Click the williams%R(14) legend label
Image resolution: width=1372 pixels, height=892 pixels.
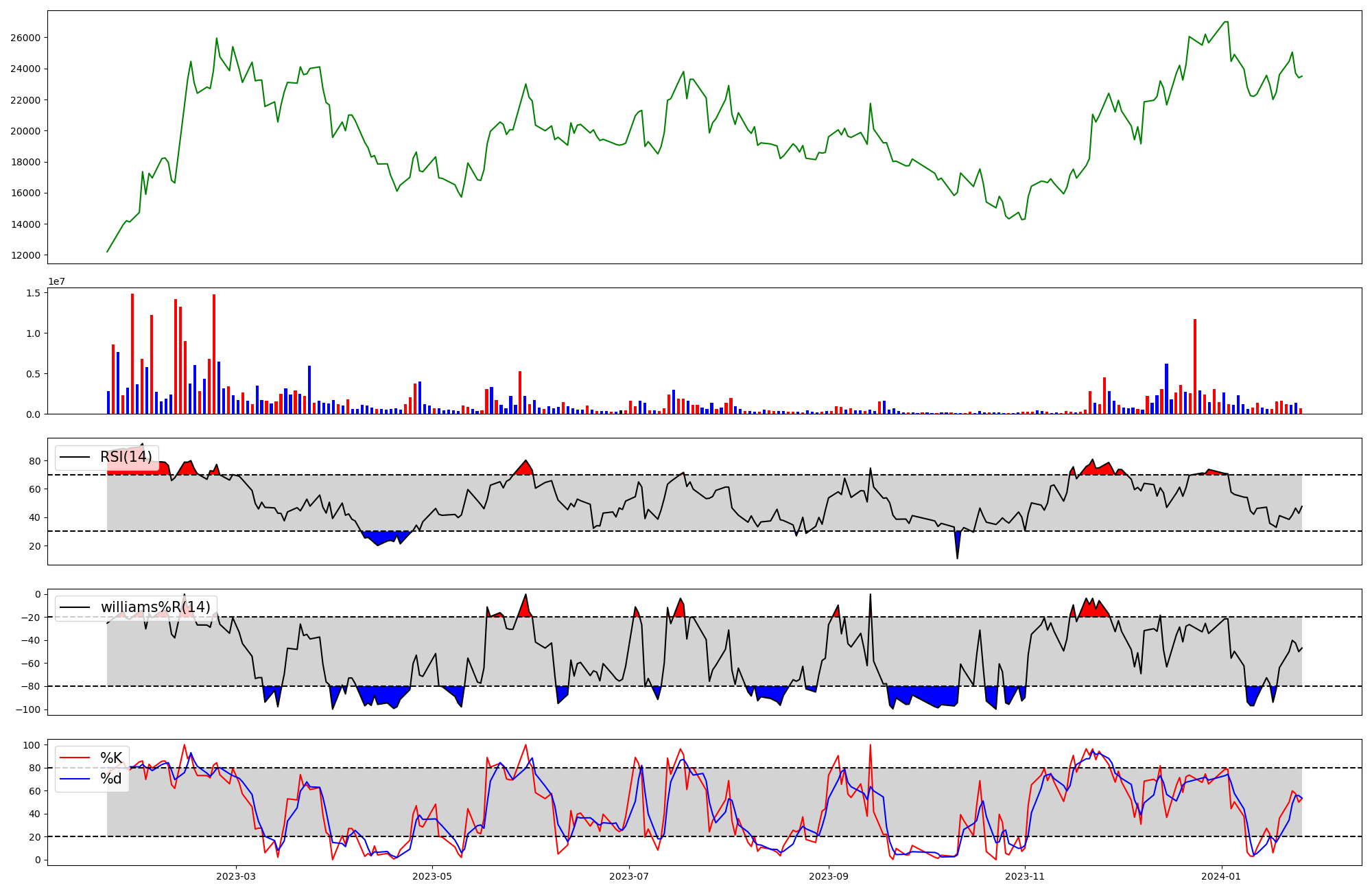[x=156, y=607]
